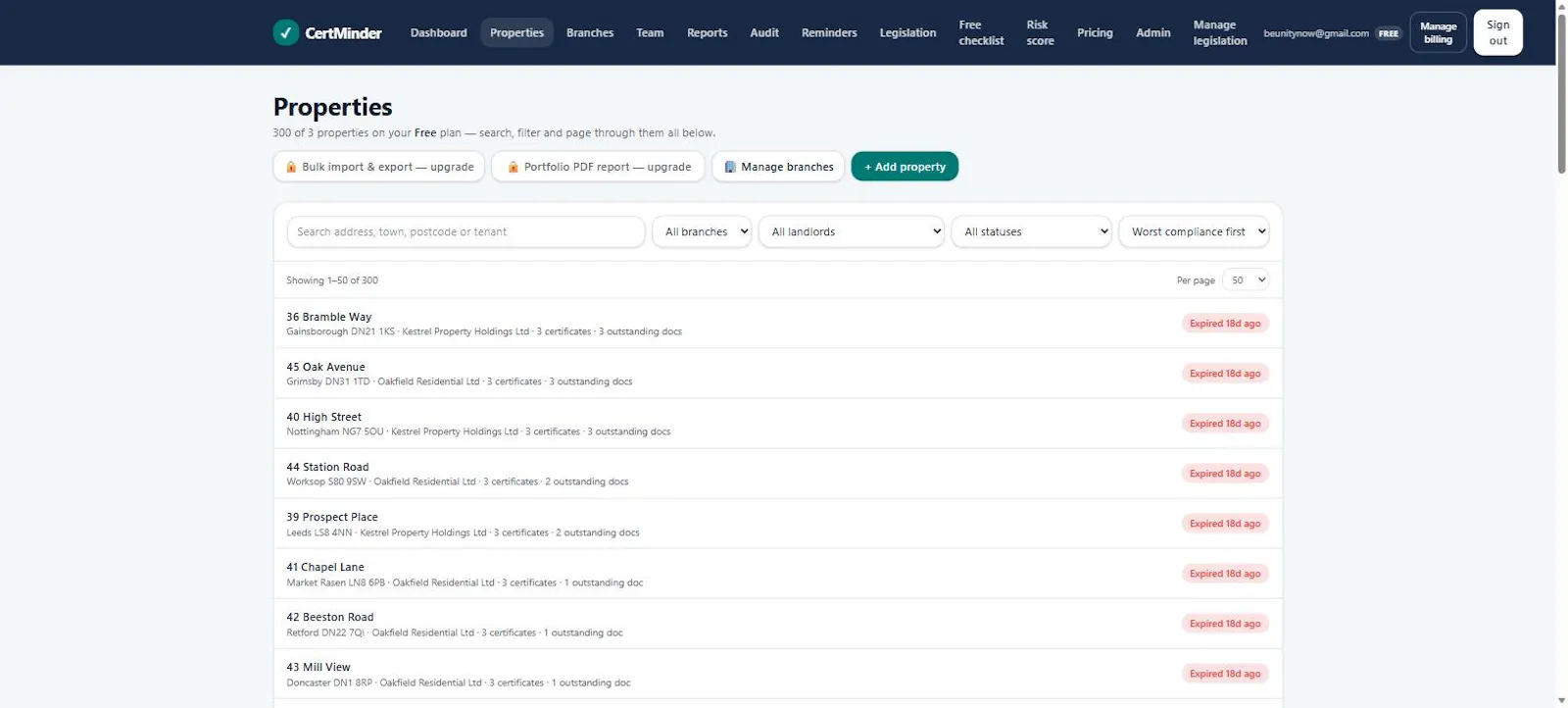
Task: Click the page vertical scrollbar thumb
Action: tap(1561, 93)
